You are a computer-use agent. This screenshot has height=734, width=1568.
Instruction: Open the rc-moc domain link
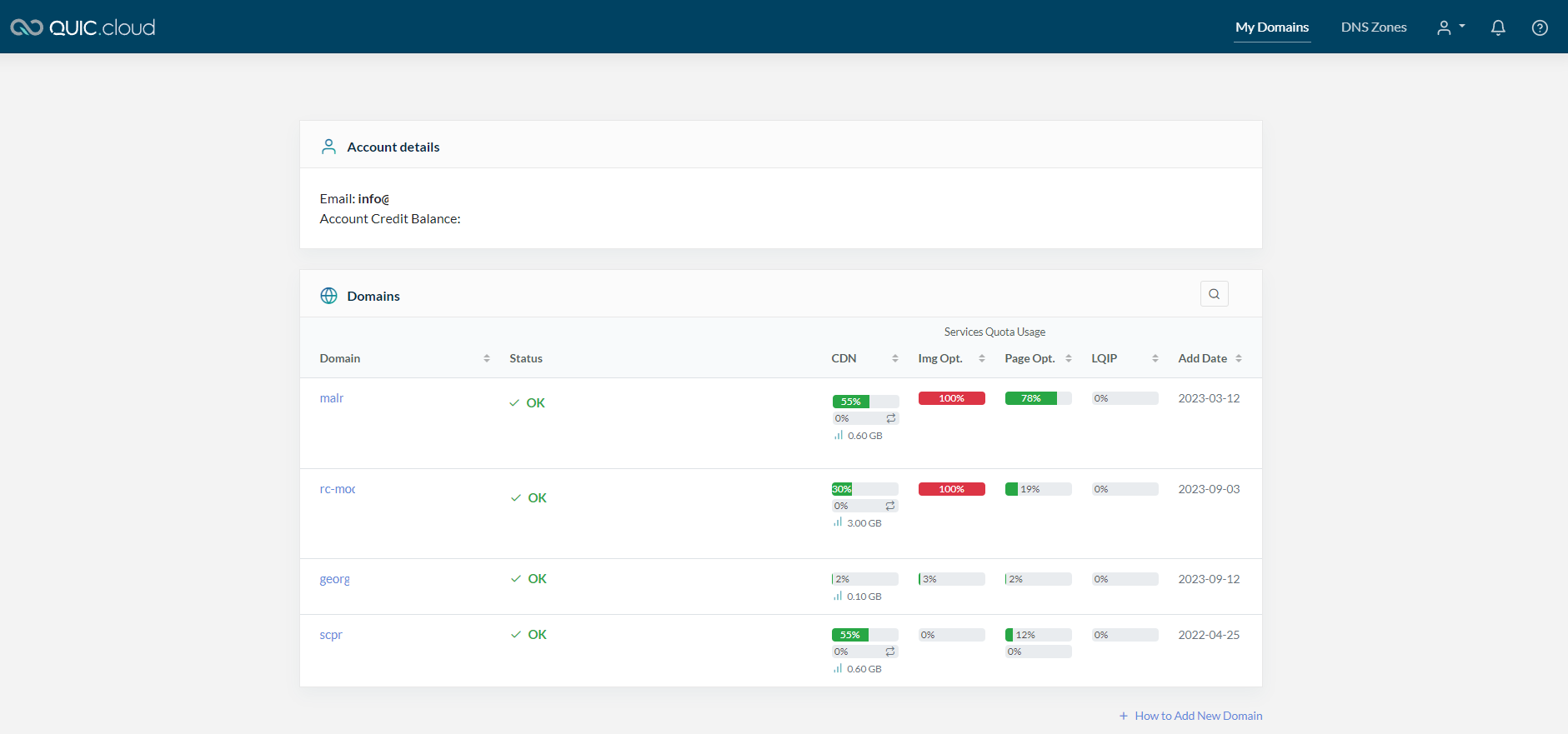pos(338,489)
